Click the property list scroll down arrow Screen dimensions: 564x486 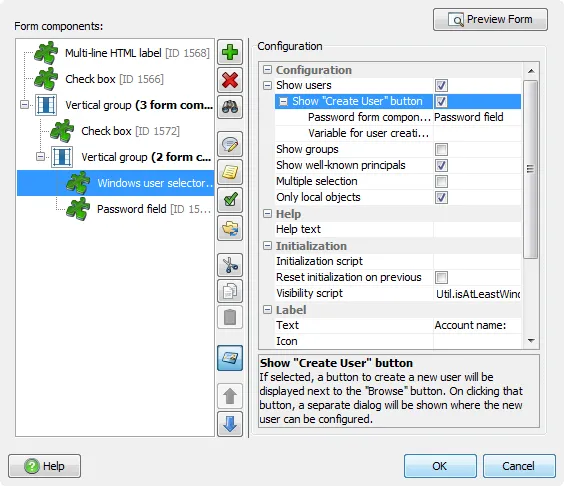pos(531,340)
